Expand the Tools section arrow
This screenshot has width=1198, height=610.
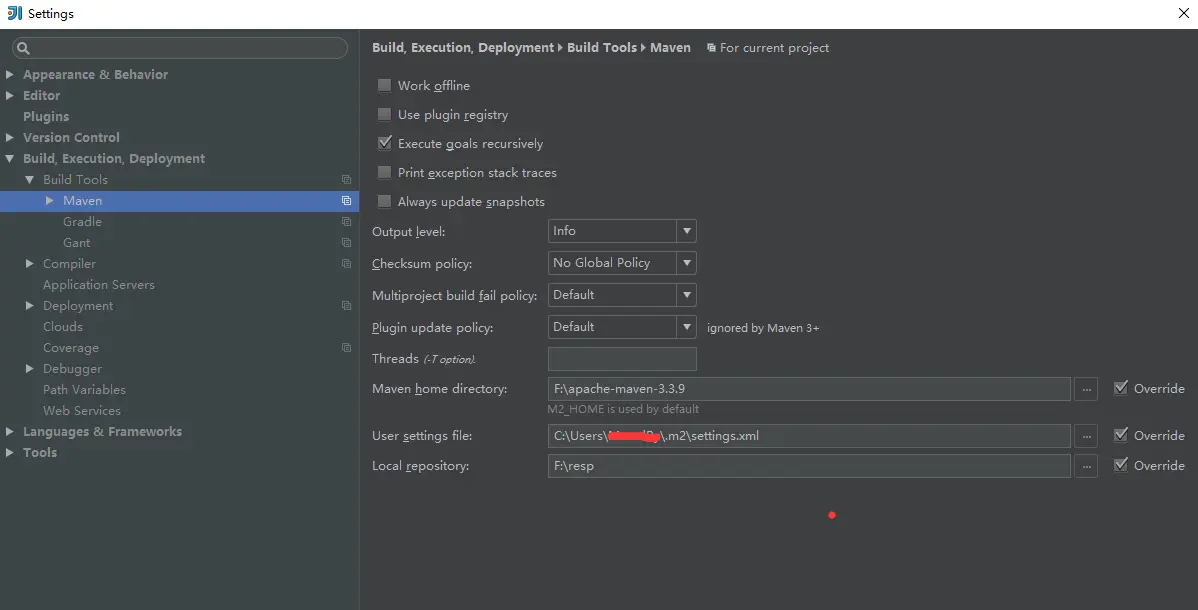click(x=9, y=453)
